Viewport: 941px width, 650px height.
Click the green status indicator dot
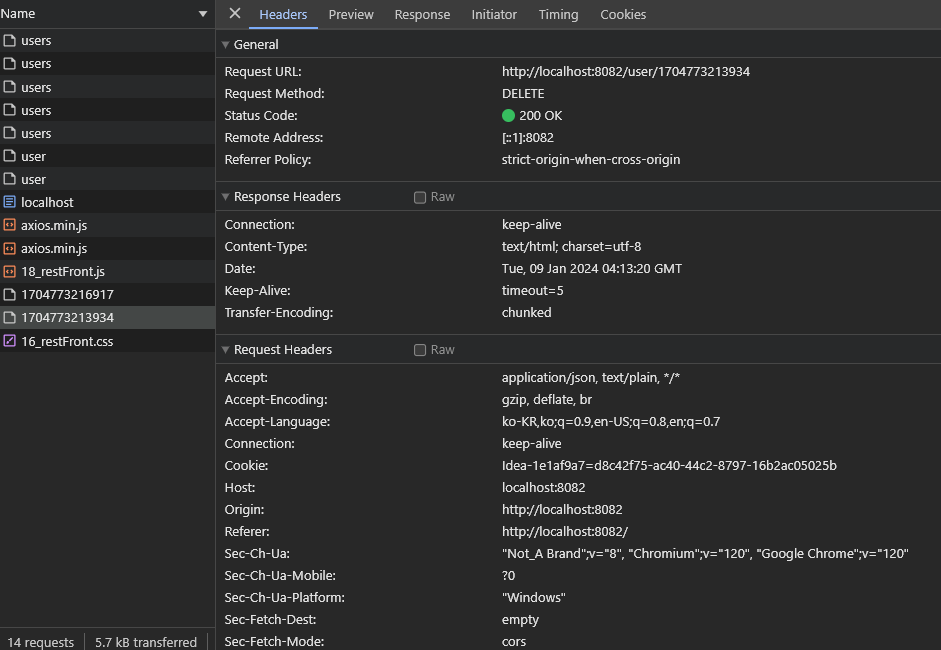pos(508,115)
